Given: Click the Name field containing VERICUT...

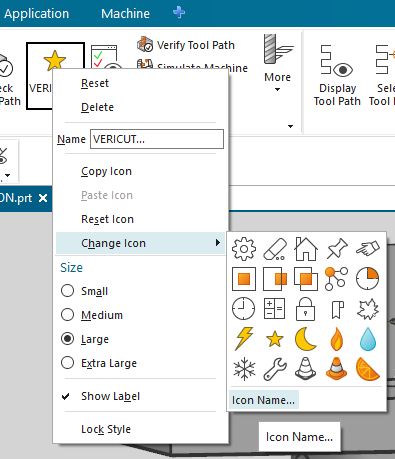Looking at the screenshot, I should 157,139.
